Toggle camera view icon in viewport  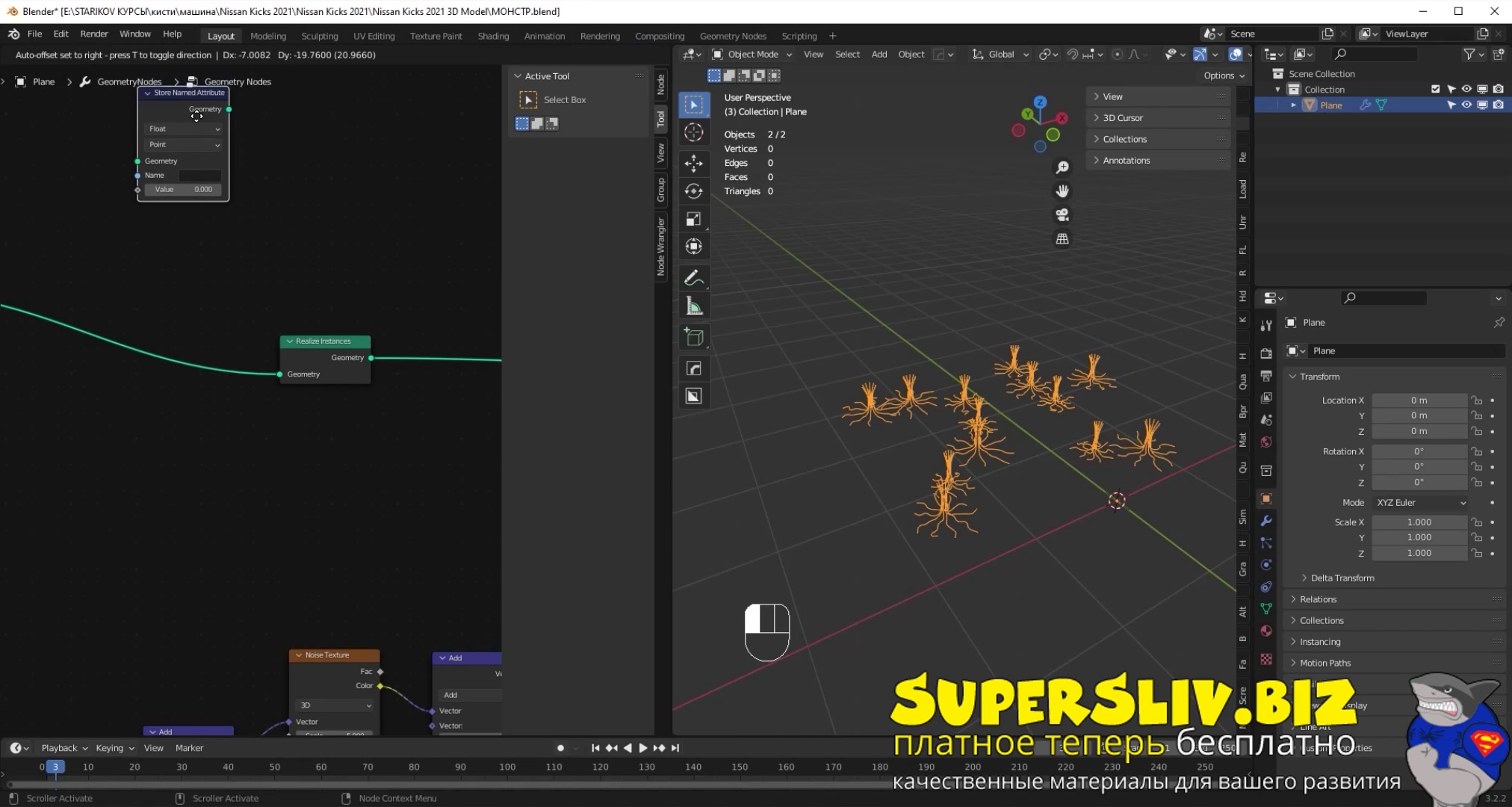1062,215
